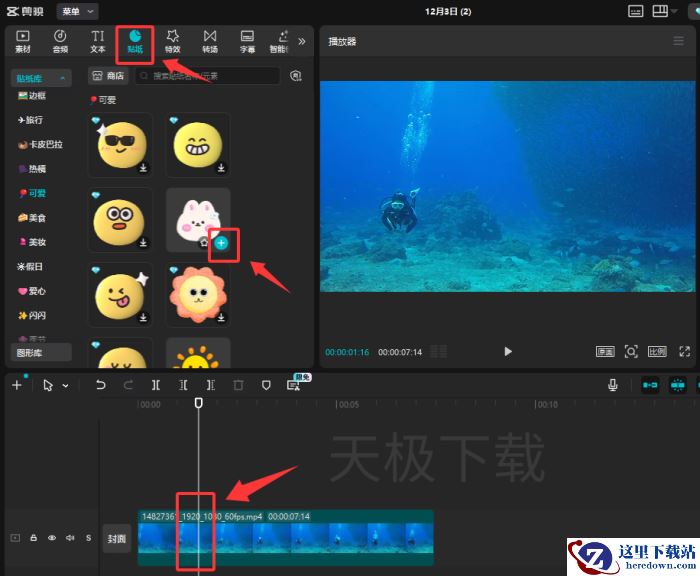Start voiceover recording with microphone icon

coord(613,385)
